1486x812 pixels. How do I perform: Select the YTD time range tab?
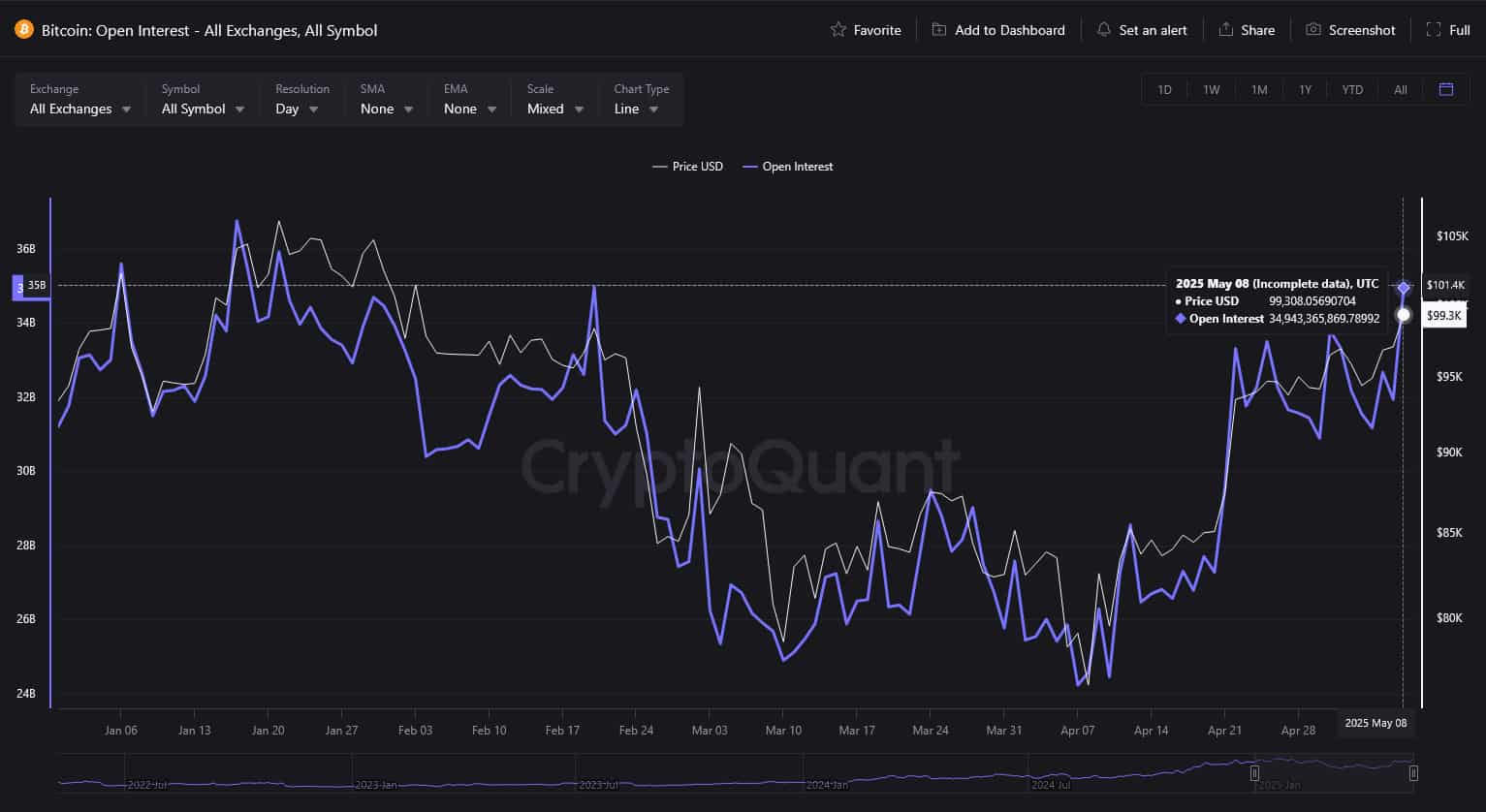pyautogui.click(x=1352, y=89)
